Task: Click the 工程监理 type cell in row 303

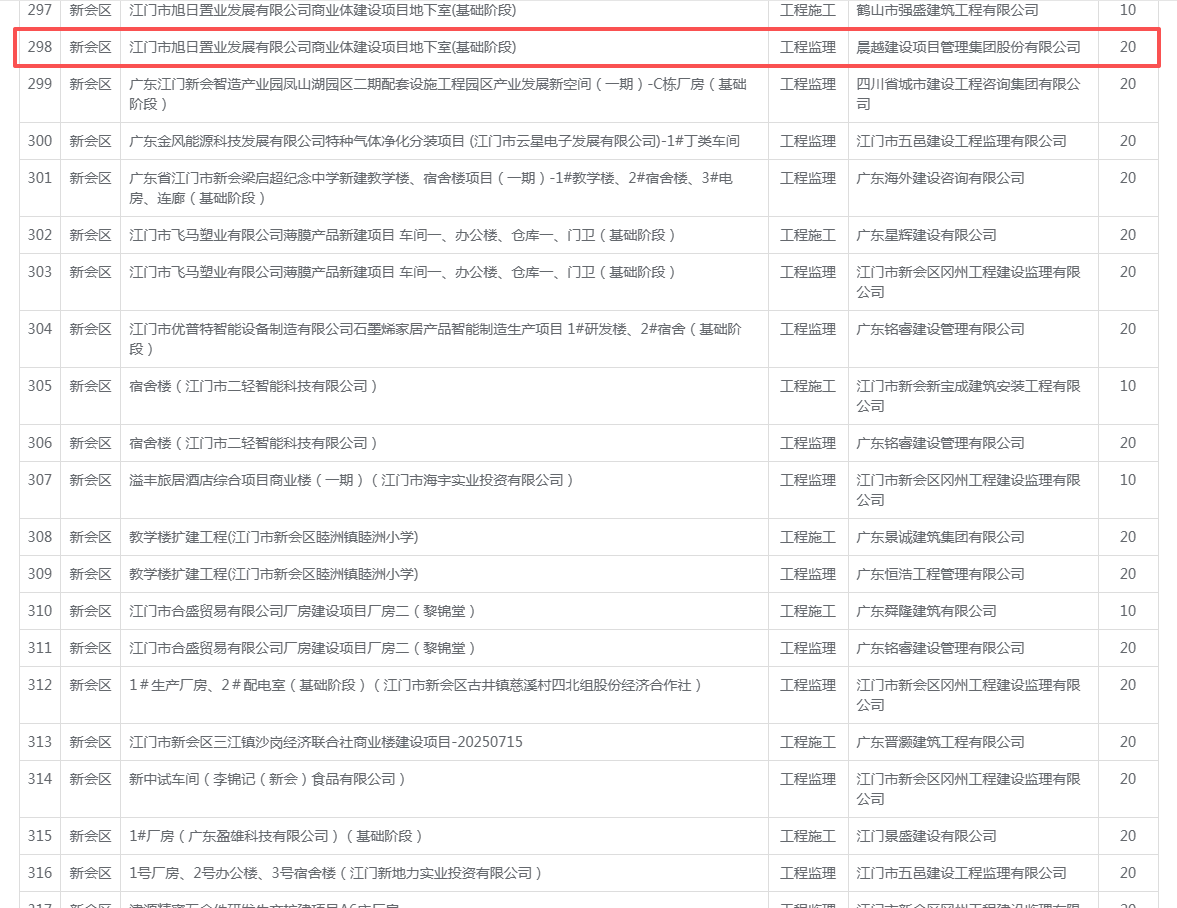Action: click(807, 272)
